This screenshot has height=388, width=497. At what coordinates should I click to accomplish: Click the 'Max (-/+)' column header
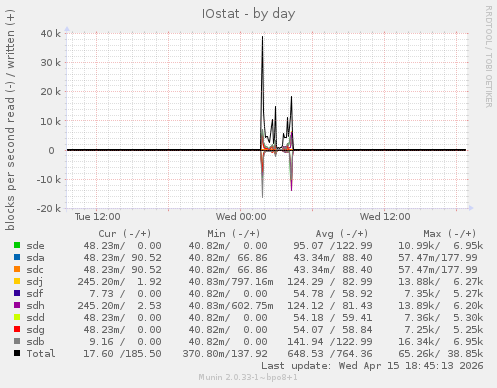(450, 234)
